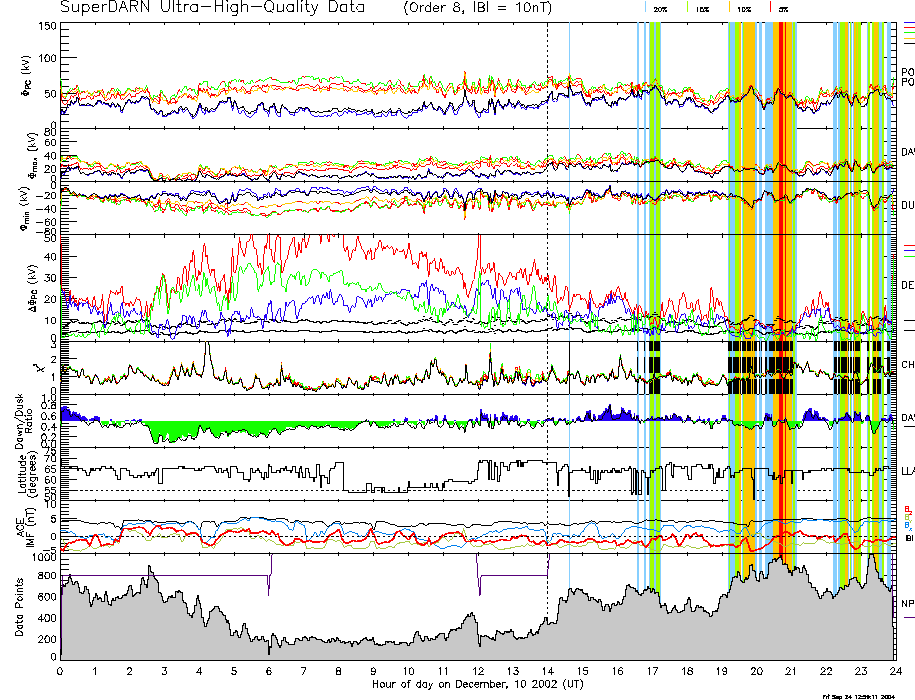The image size is (915, 700).
Task: Click the Bz legend label beside IMF panel
Action: 907,508
